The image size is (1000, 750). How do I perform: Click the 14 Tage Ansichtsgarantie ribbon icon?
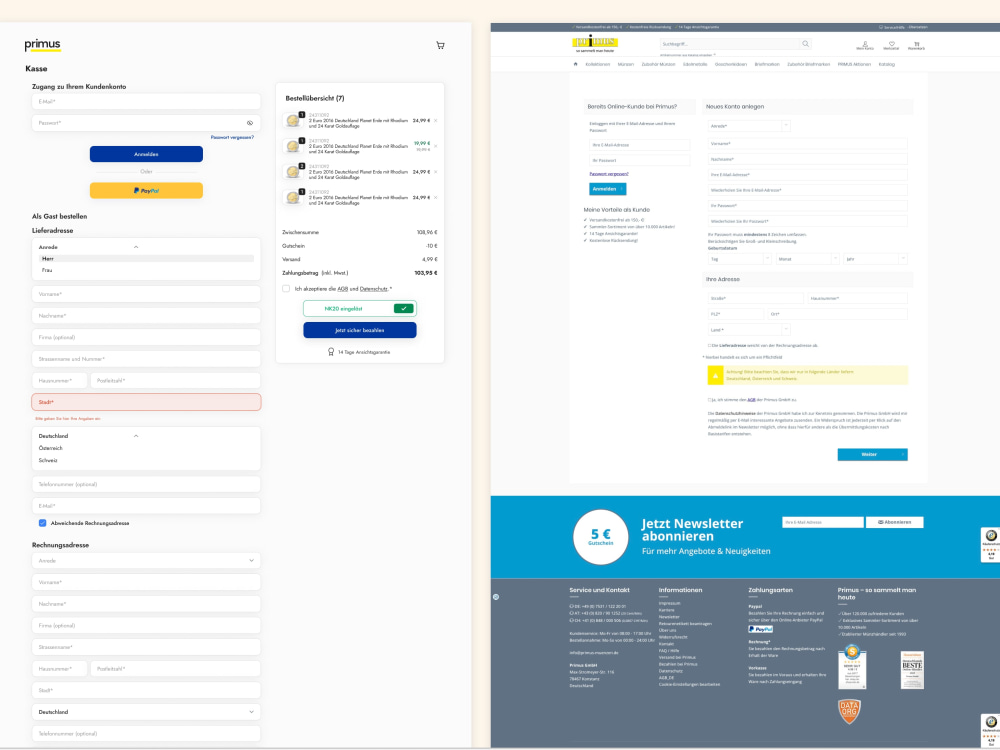[330, 352]
